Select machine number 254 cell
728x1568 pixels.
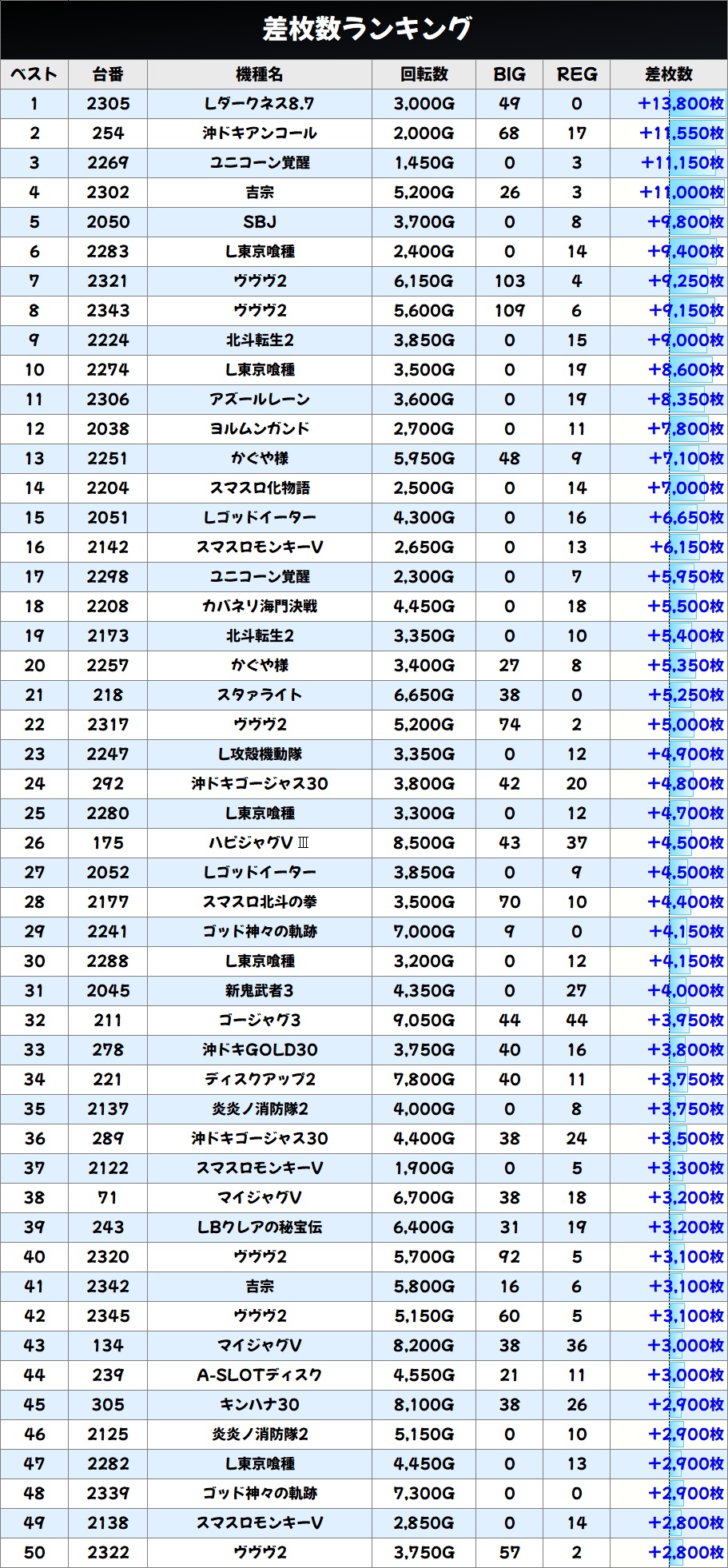point(108,133)
